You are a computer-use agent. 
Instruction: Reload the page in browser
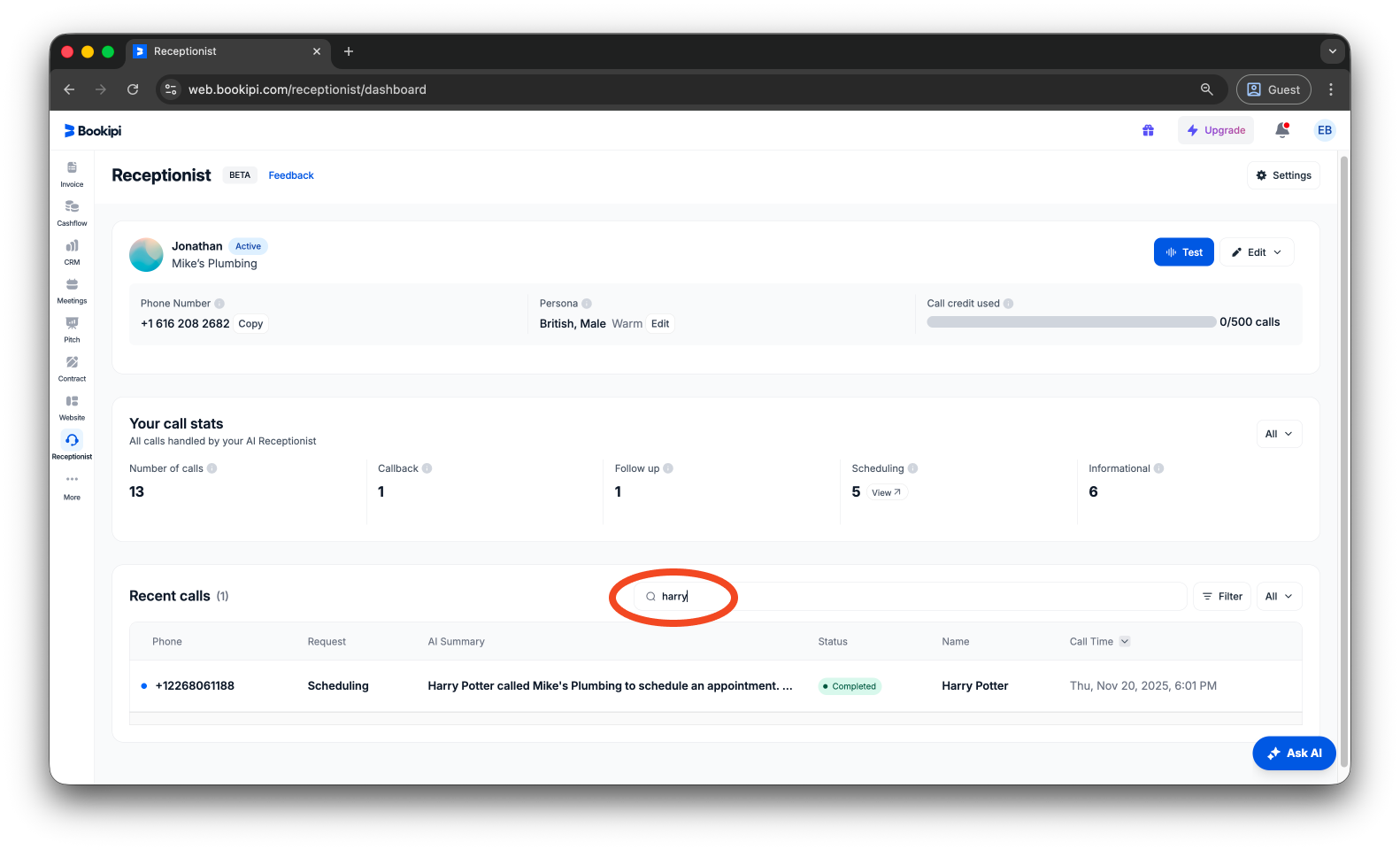133,89
